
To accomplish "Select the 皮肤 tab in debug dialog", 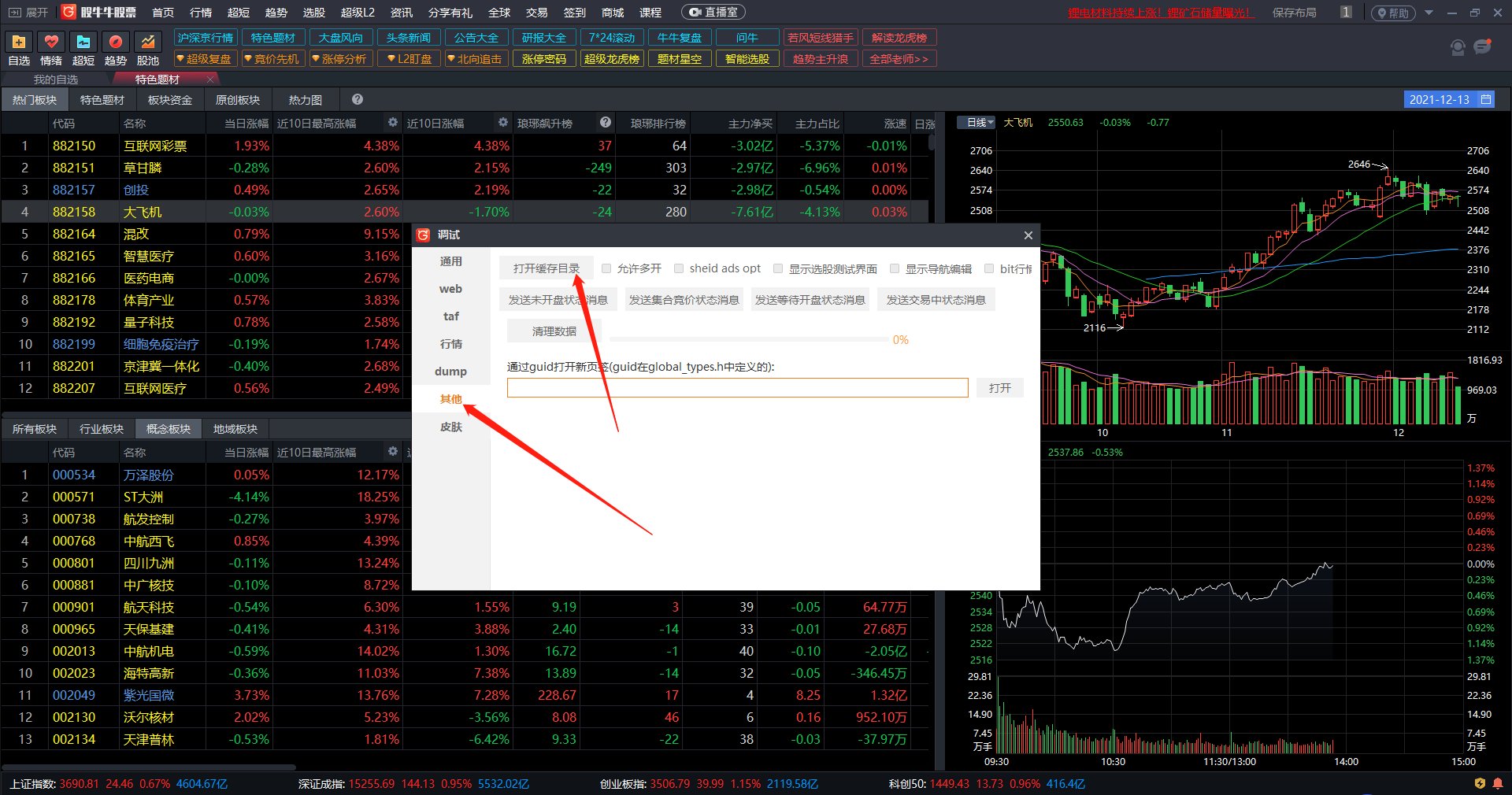I will [x=451, y=427].
